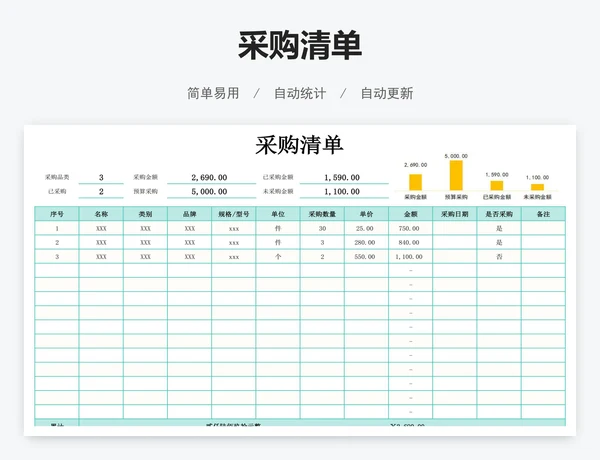Image resolution: width=600 pixels, height=460 pixels.
Task: Select the 单价 column header
Action: (x=366, y=214)
